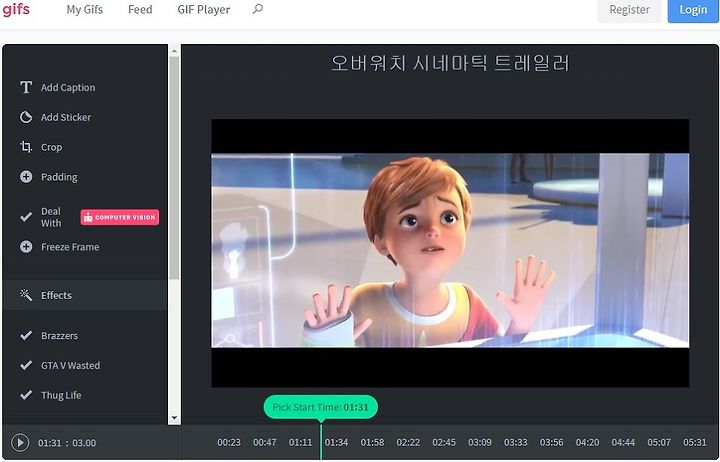Click the Add Sticker icon
720x462 pixels.
[x=26, y=117]
